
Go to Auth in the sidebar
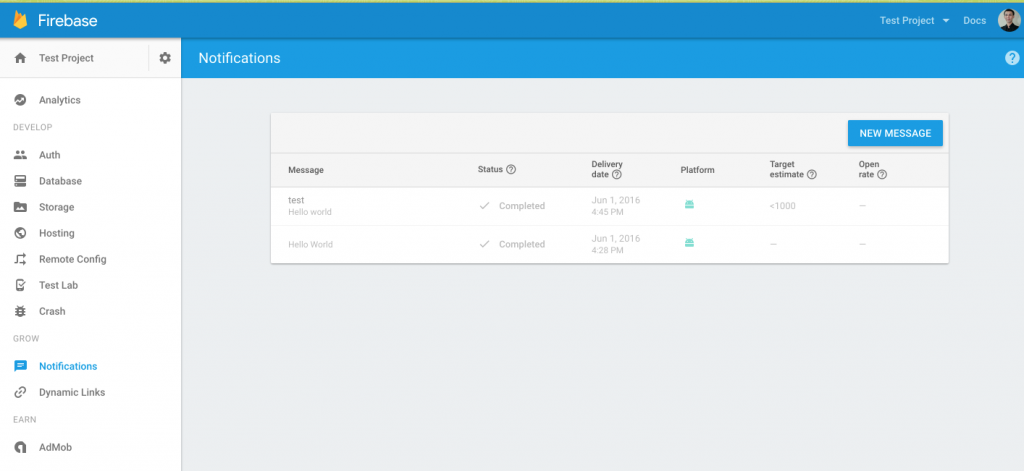(x=49, y=155)
